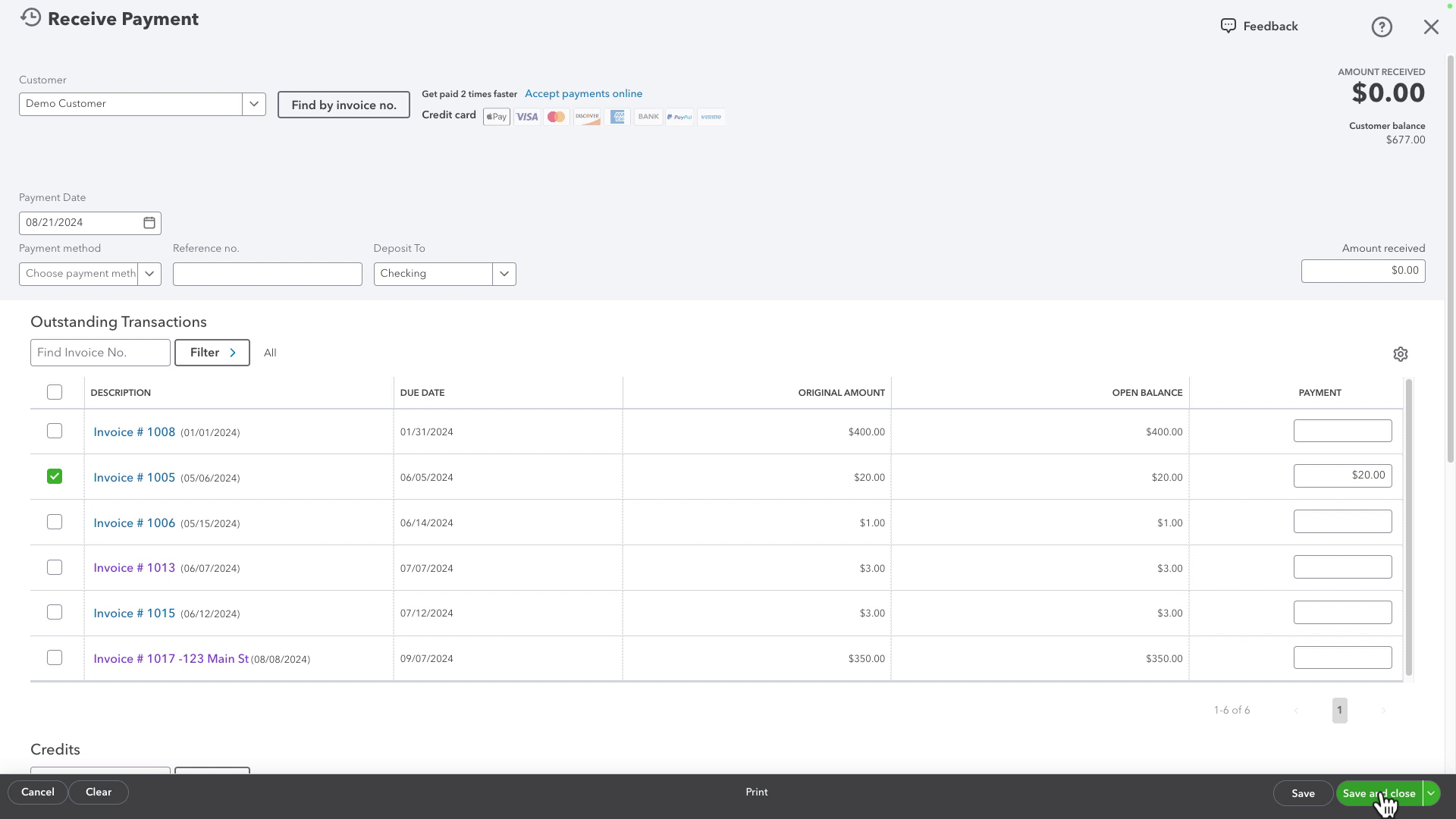Open Invoice # 1013 link
Viewport: 1456px width, 819px height.
pos(134,568)
